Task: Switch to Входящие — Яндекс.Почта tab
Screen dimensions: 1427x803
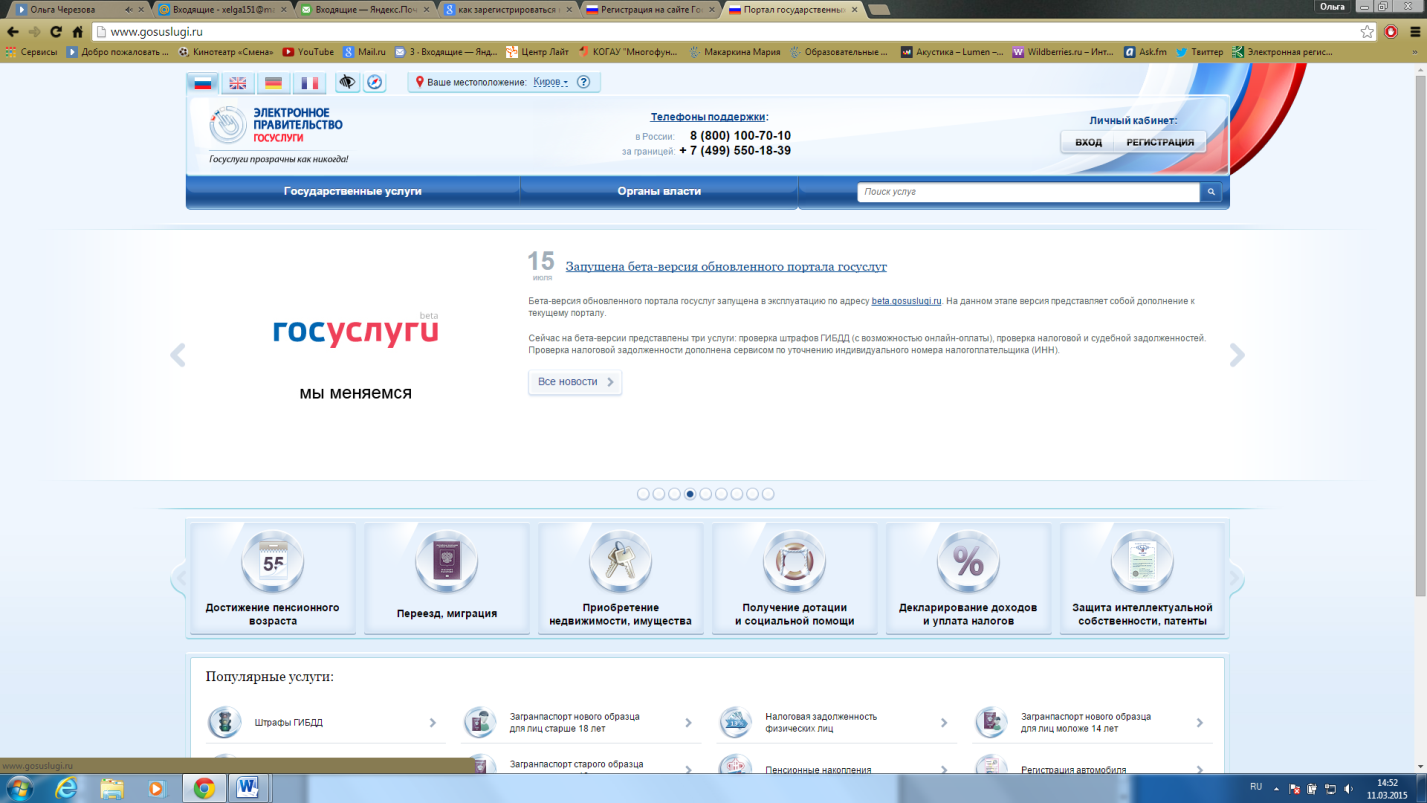Action: point(365,9)
